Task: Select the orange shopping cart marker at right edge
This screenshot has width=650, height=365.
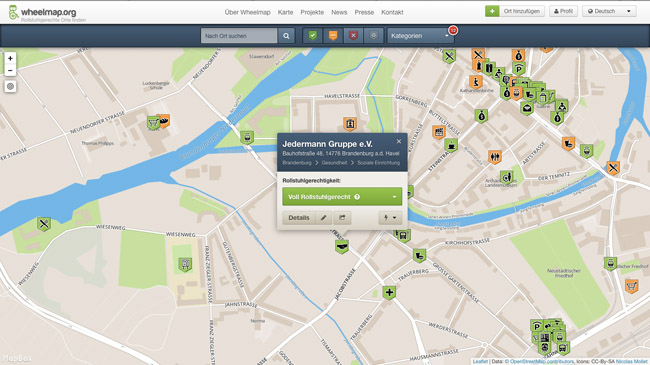Action: click(x=631, y=286)
